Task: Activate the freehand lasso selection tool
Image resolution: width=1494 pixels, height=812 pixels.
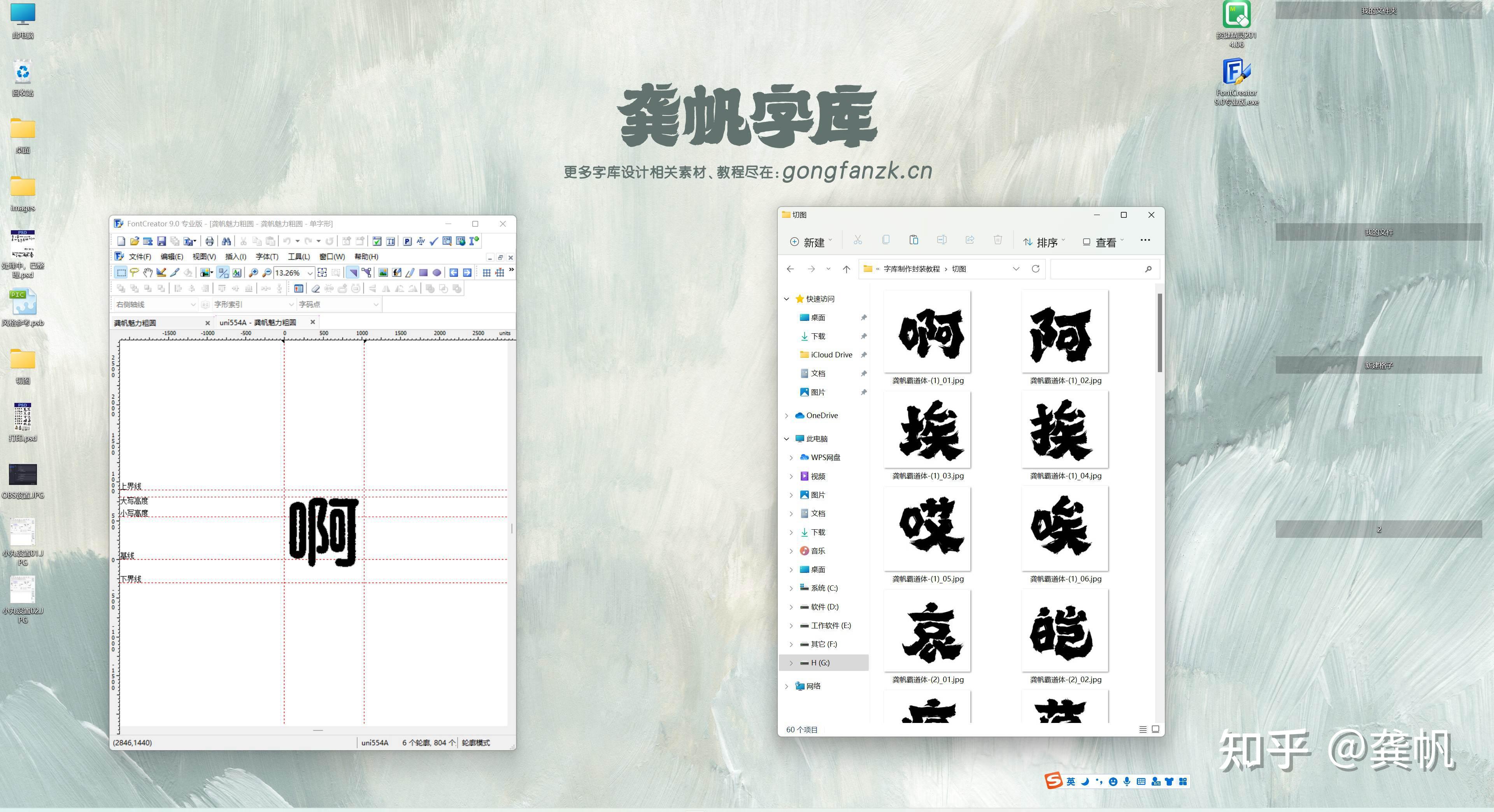Action: click(x=134, y=273)
